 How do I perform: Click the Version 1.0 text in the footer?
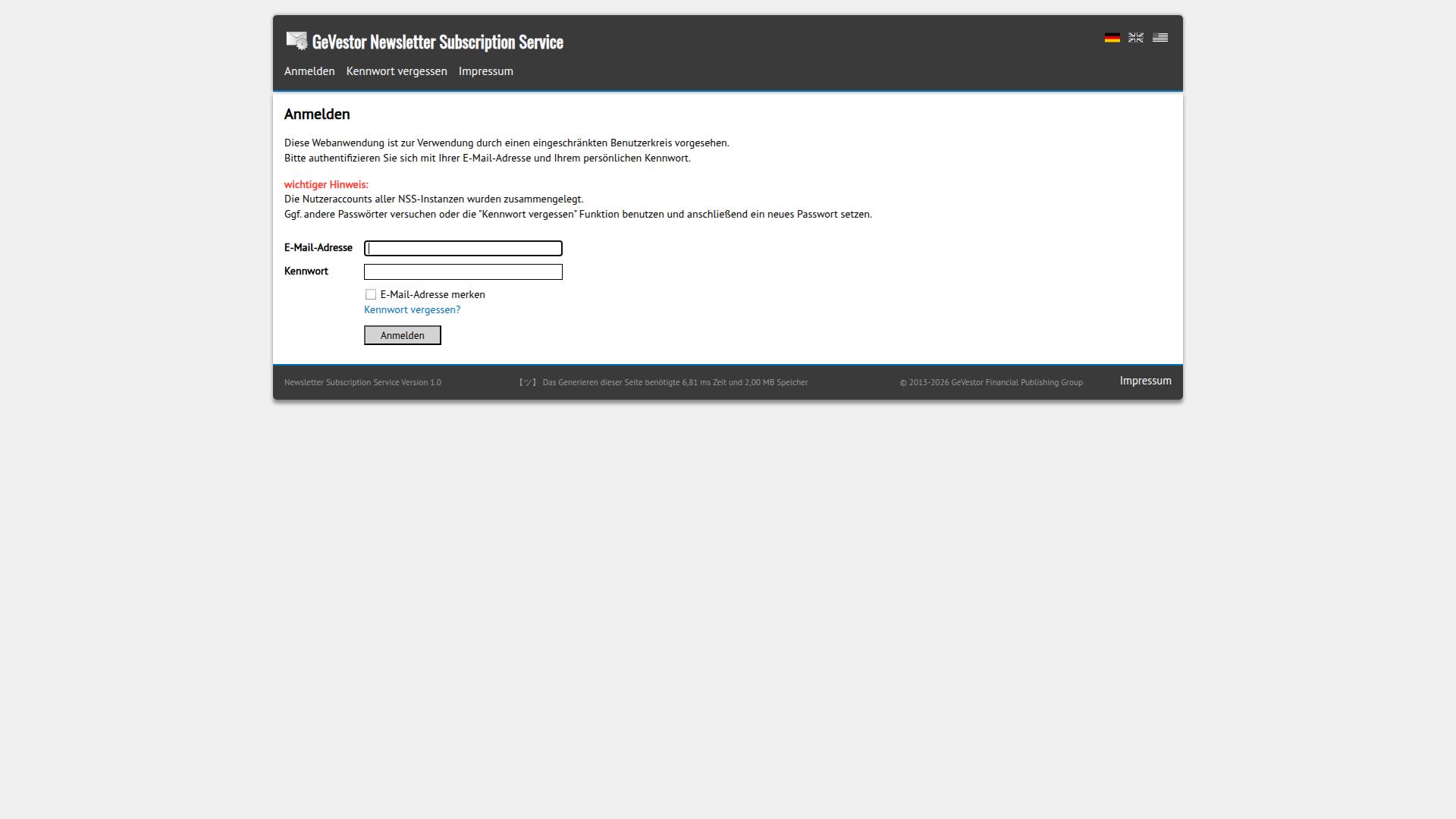[x=362, y=382]
